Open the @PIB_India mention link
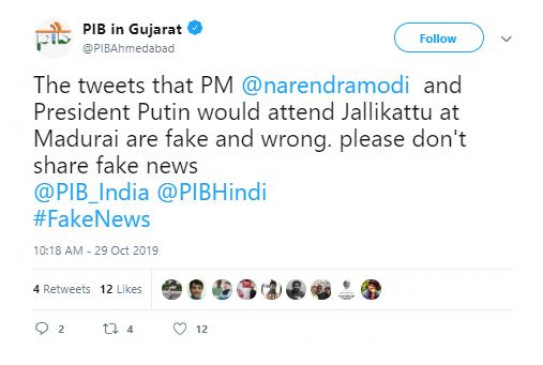 [91, 192]
